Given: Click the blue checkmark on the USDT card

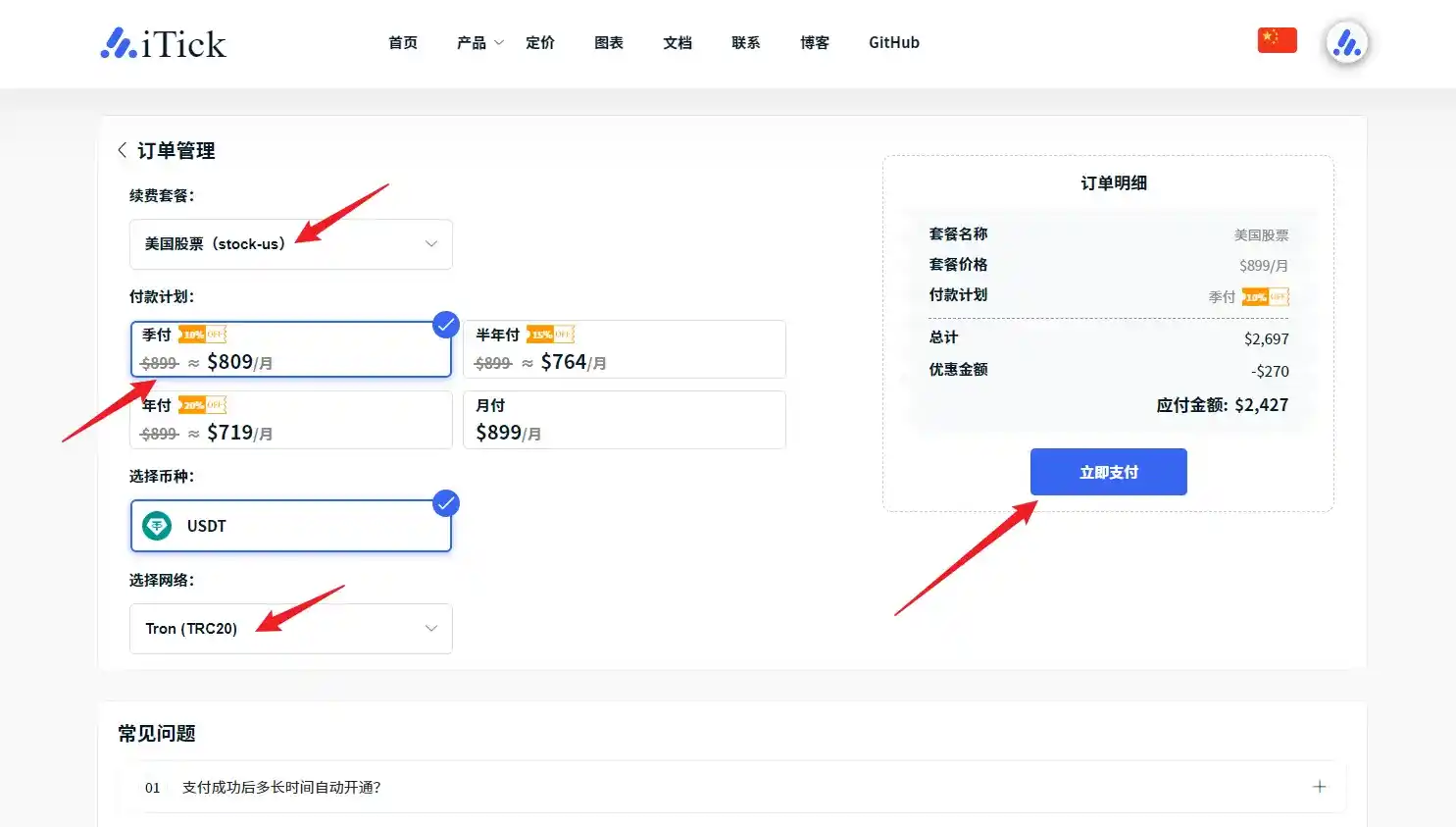Looking at the screenshot, I should click(446, 504).
